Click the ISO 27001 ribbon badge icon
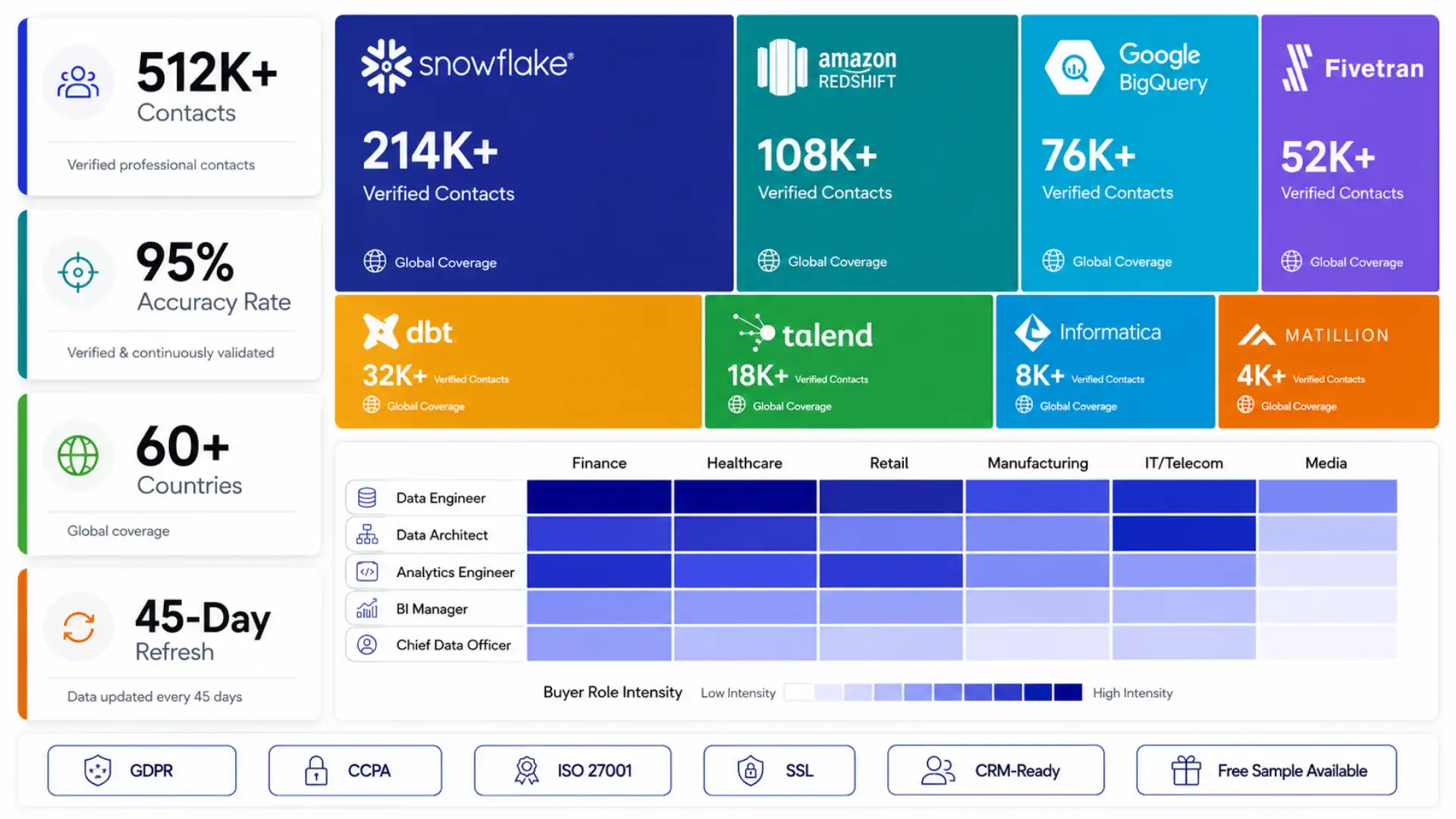 point(526,770)
